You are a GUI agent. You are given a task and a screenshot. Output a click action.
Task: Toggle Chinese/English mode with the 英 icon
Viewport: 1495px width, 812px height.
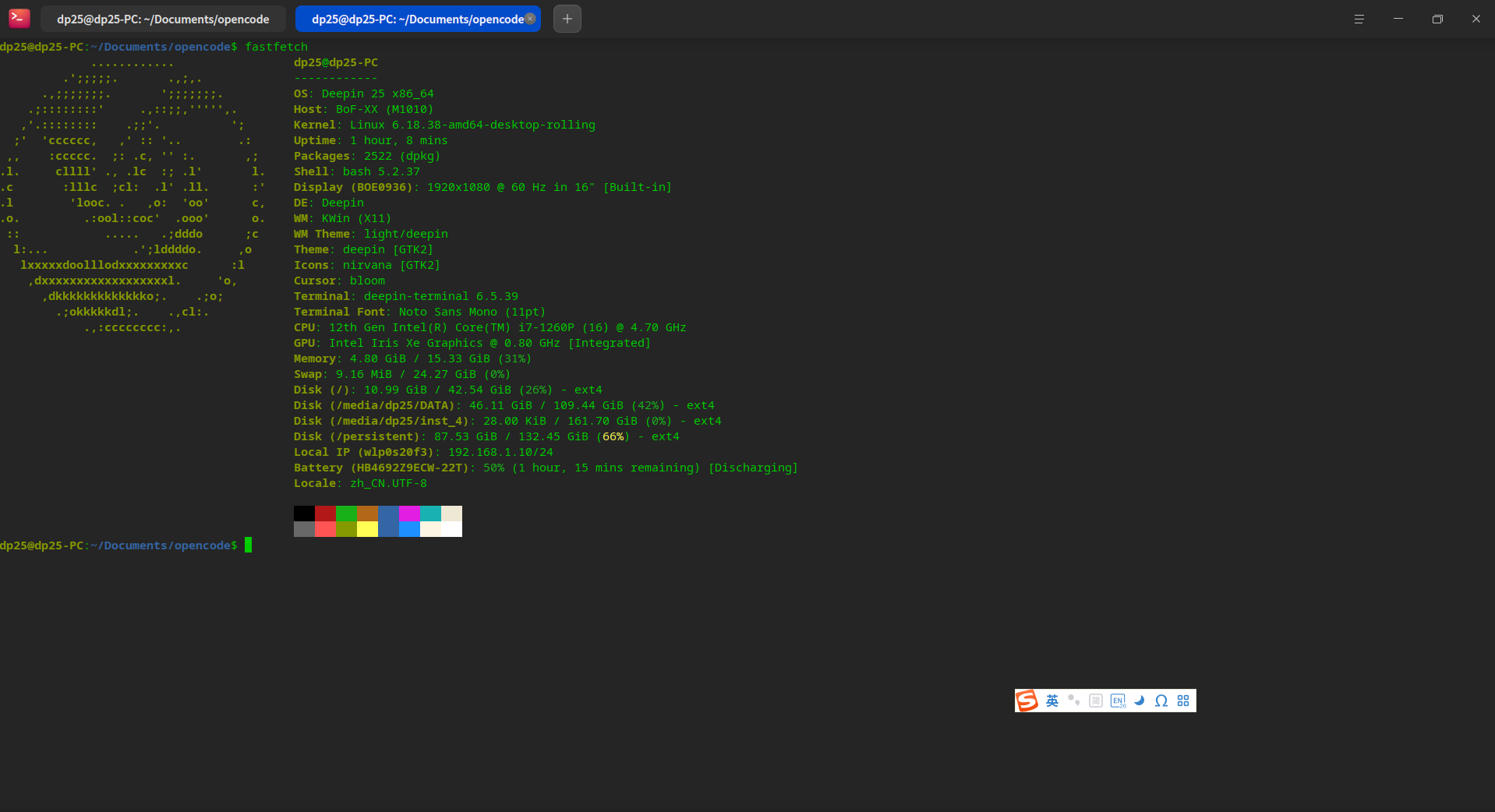pyautogui.click(x=1052, y=701)
